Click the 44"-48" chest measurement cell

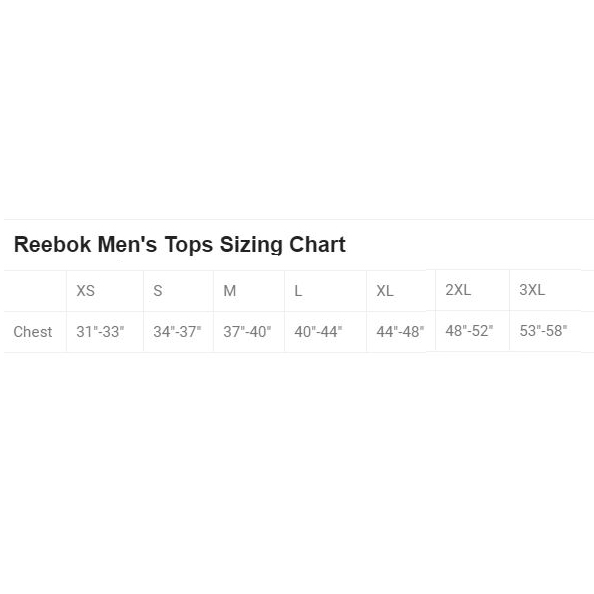click(400, 332)
